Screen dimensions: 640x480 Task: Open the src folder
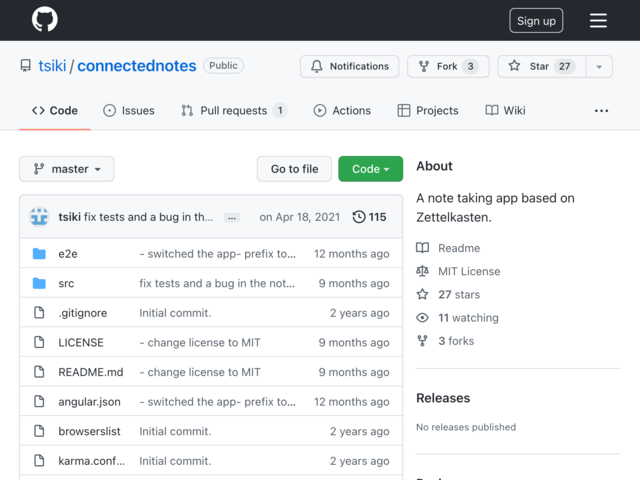coord(66,283)
